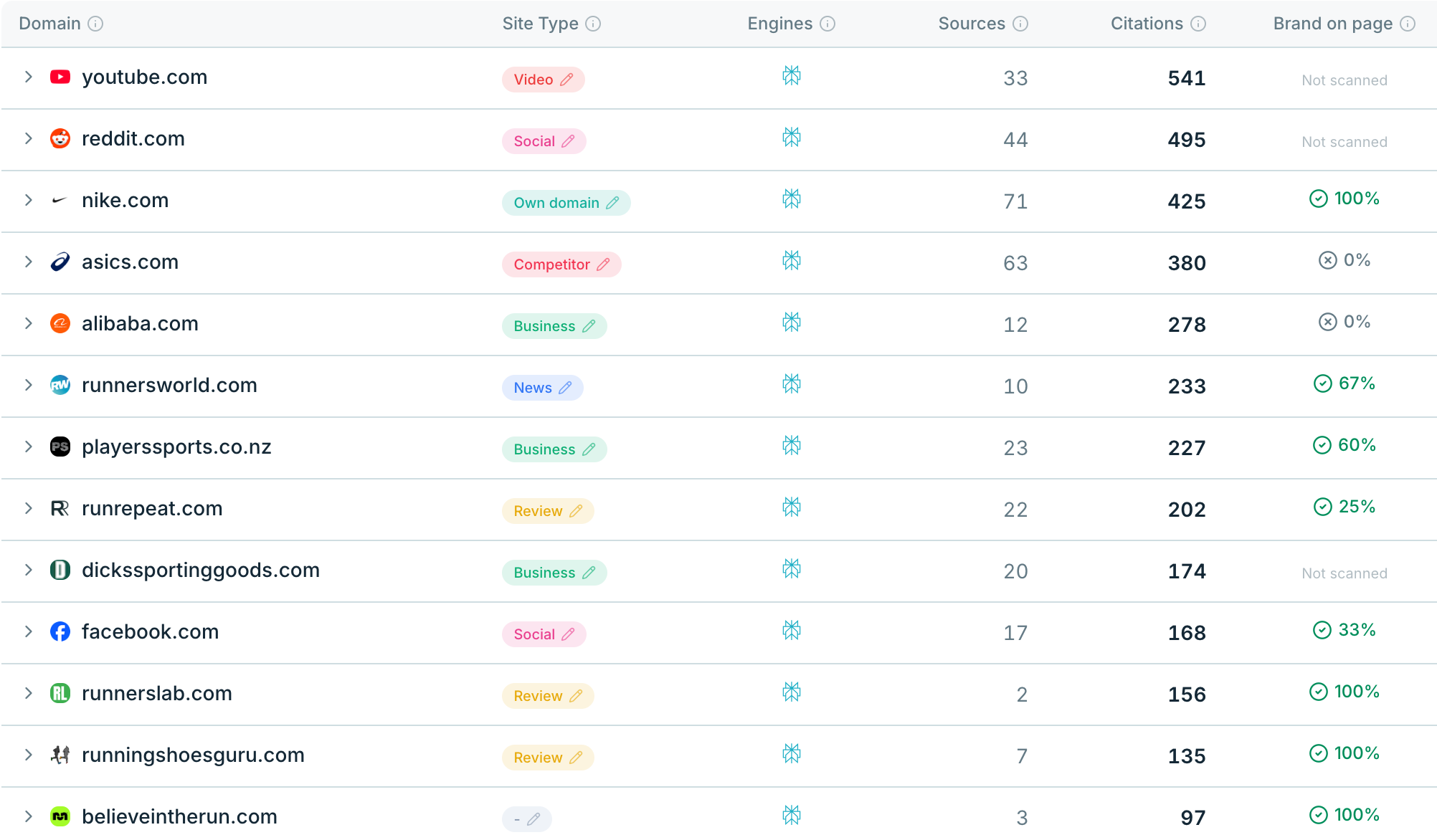This screenshot has height=840, width=1437.
Task: Expand the reddit.com row
Action: [x=29, y=138]
